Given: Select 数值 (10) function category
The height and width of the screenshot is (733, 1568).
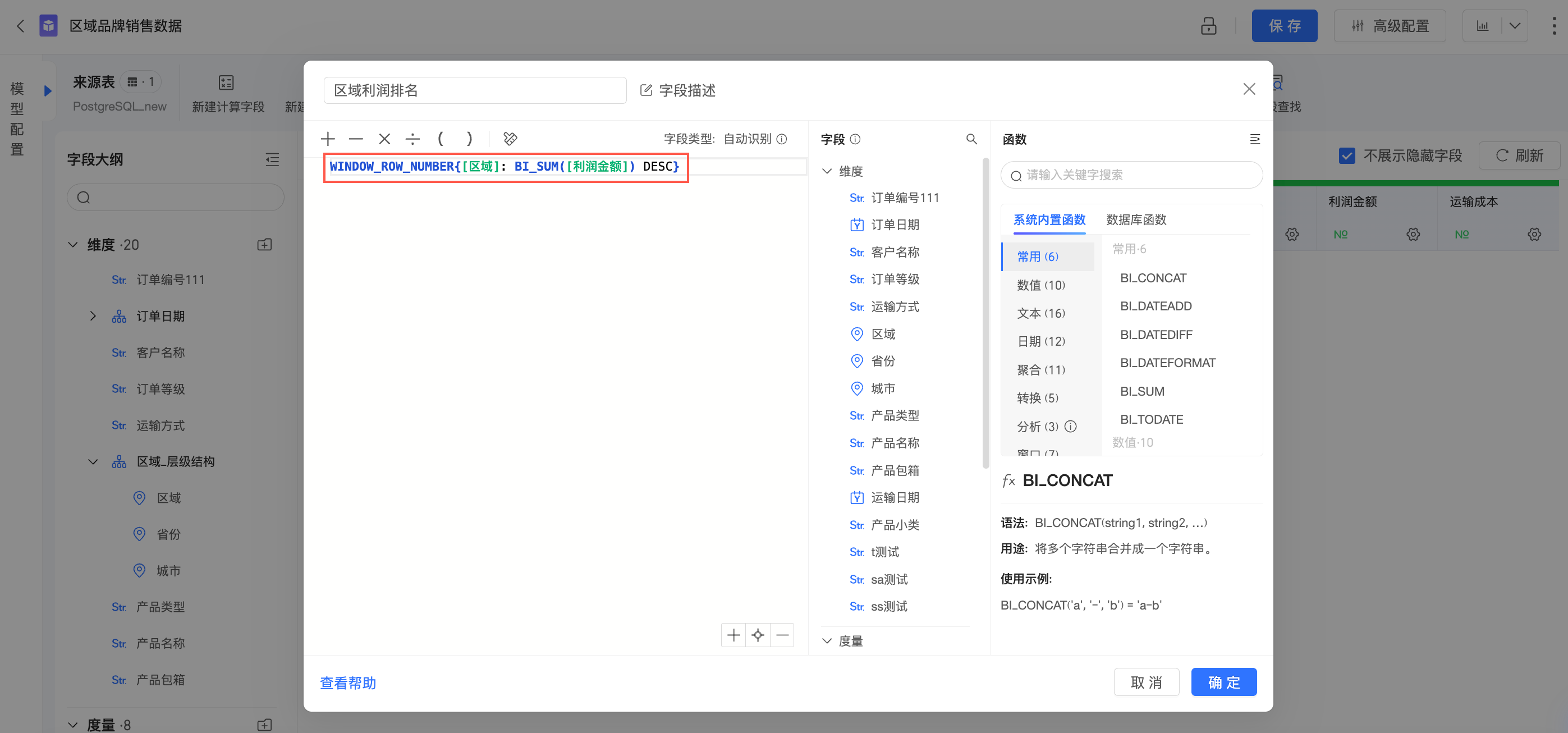Looking at the screenshot, I should [1041, 285].
